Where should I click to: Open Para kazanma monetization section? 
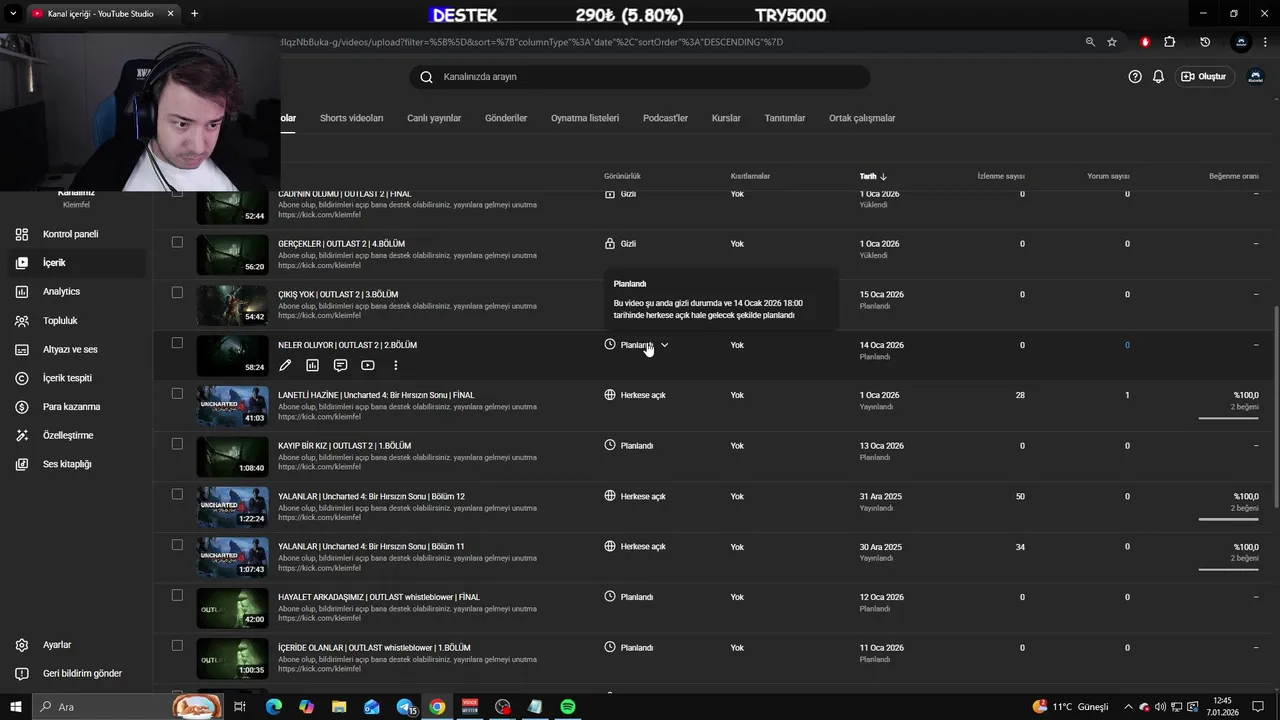pos(75,407)
